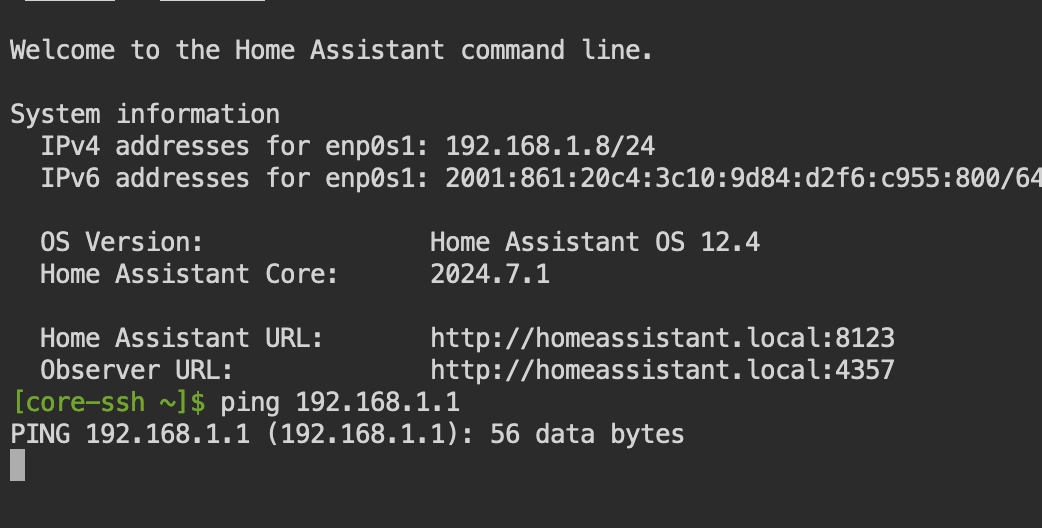Click the green [core-ssh ~]$ prompt
1042x528 pixels.
tap(108, 402)
